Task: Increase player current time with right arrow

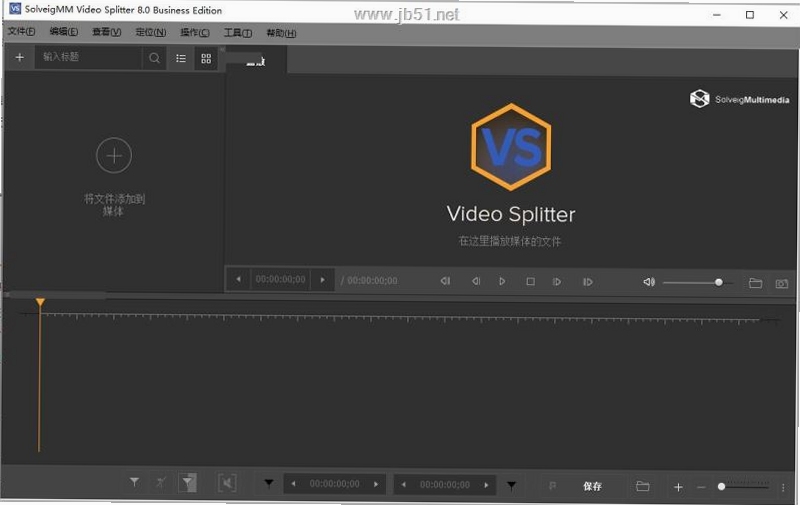Action: pyautogui.click(x=322, y=280)
